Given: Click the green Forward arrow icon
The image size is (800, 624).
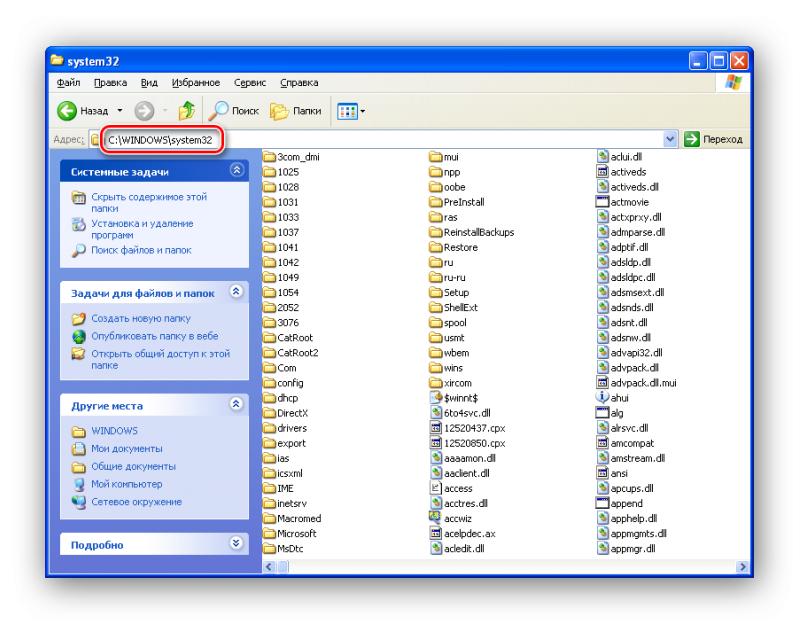Looking at the screenshot, I should [x=144, y=111].
